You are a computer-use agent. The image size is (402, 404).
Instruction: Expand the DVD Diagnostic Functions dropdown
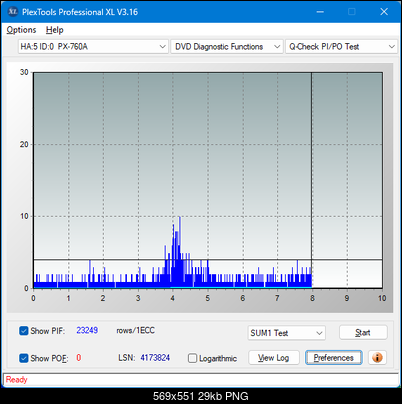[227, 47]
